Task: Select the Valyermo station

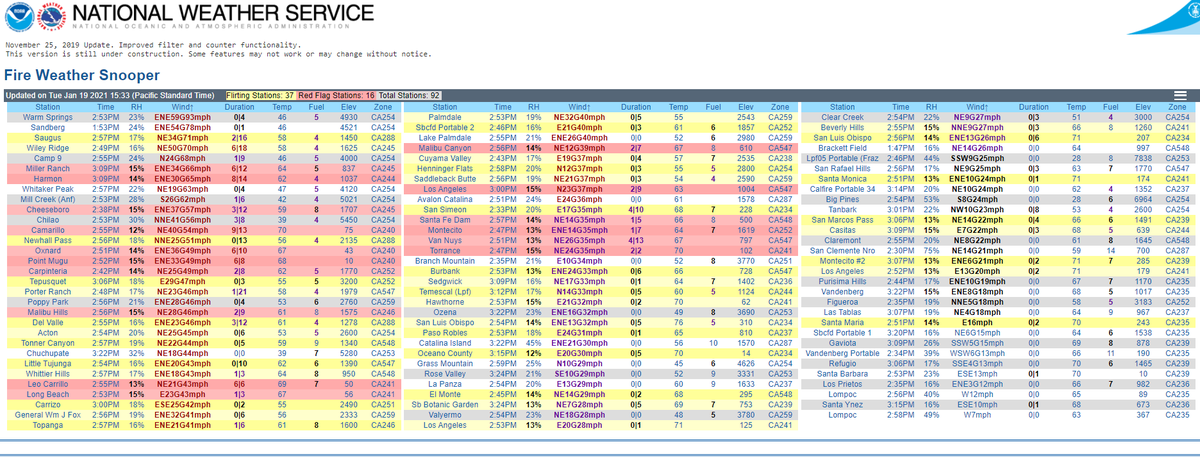Action: 446,417
